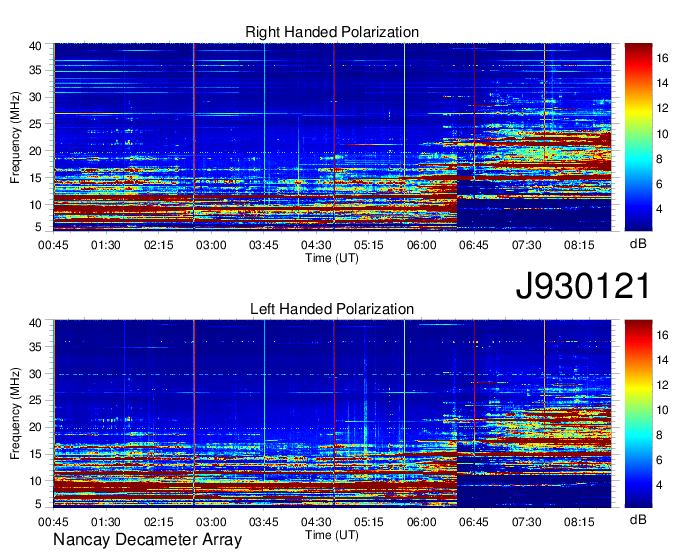Viewport: 680px width, 552px height.
Task: Select the Left Handed plot's "Frequency (MHz)" axis label
Action: 15,414
